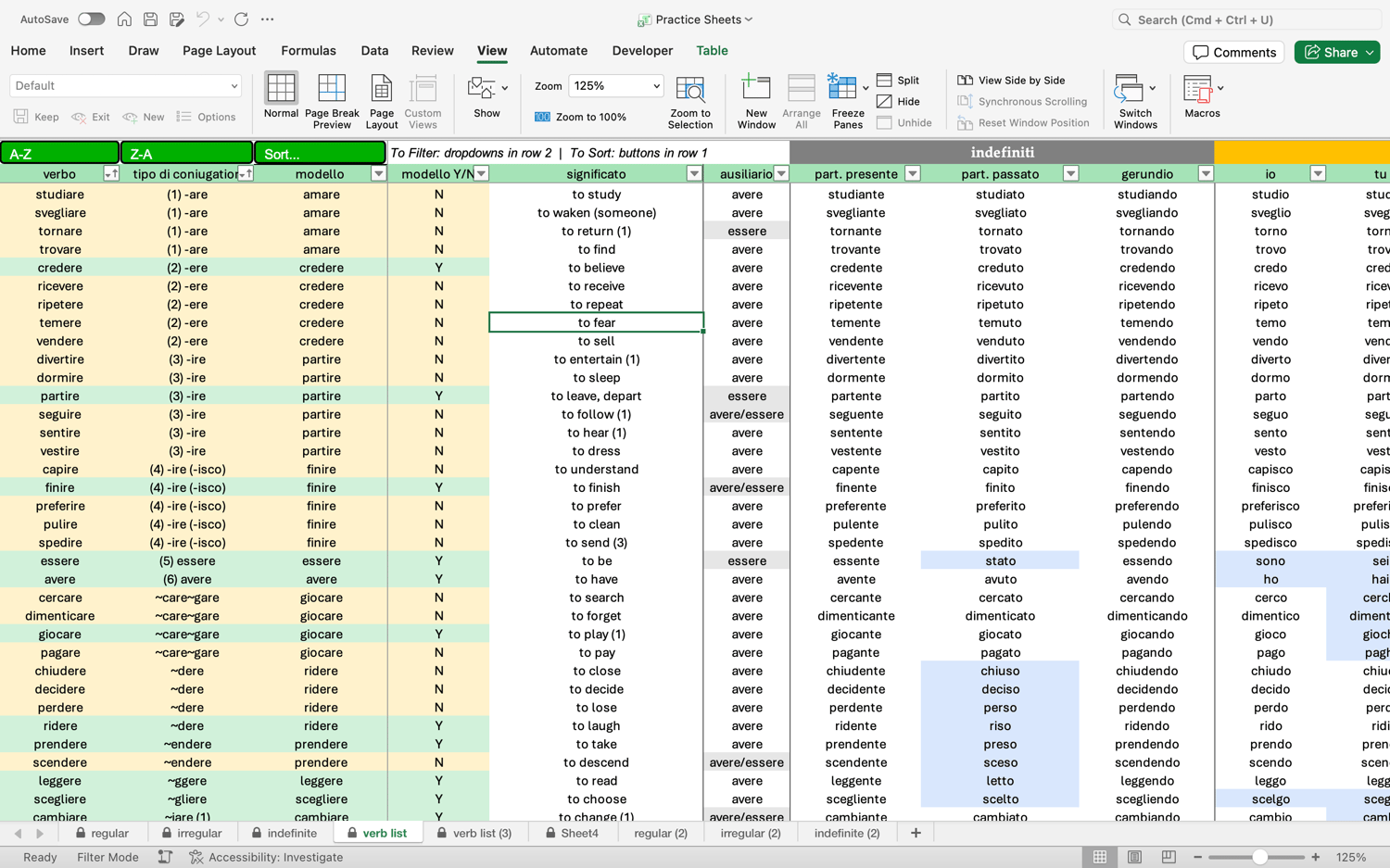Click the Save As icon in the title bar
The height and width of the screenshot is (868, 1390).
click(x=176, y=19)
